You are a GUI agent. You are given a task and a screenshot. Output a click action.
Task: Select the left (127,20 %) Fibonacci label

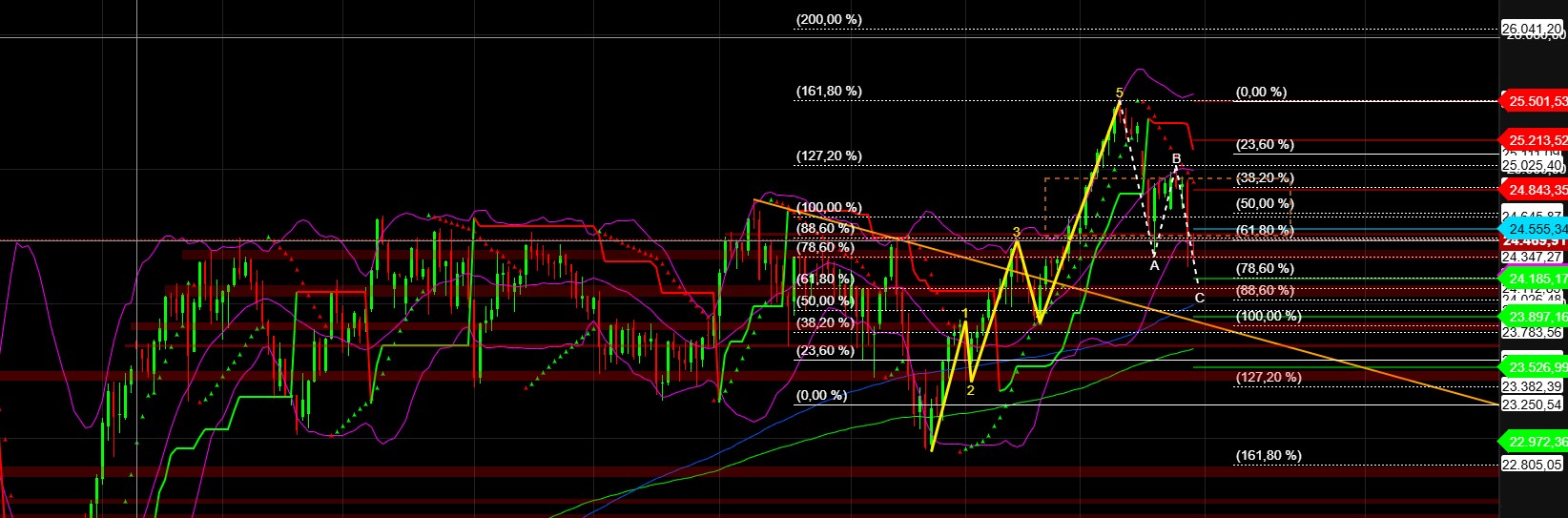[x=829, y=155]
